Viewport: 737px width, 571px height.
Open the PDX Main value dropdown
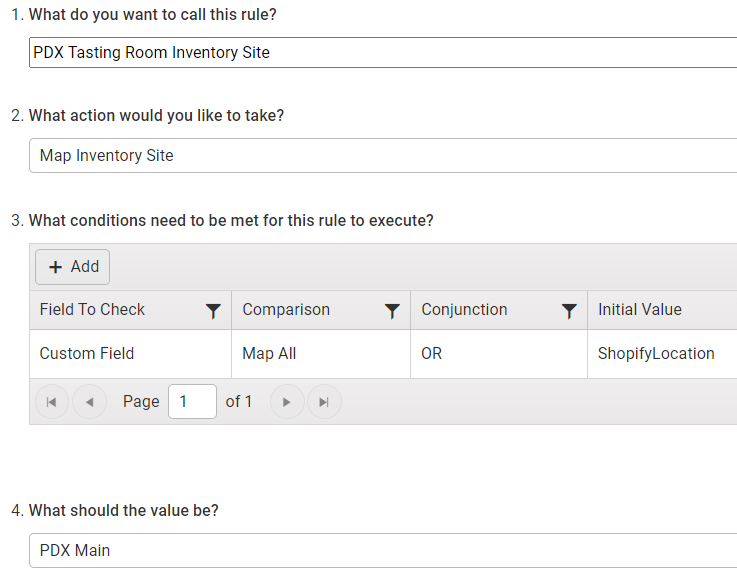383,550
